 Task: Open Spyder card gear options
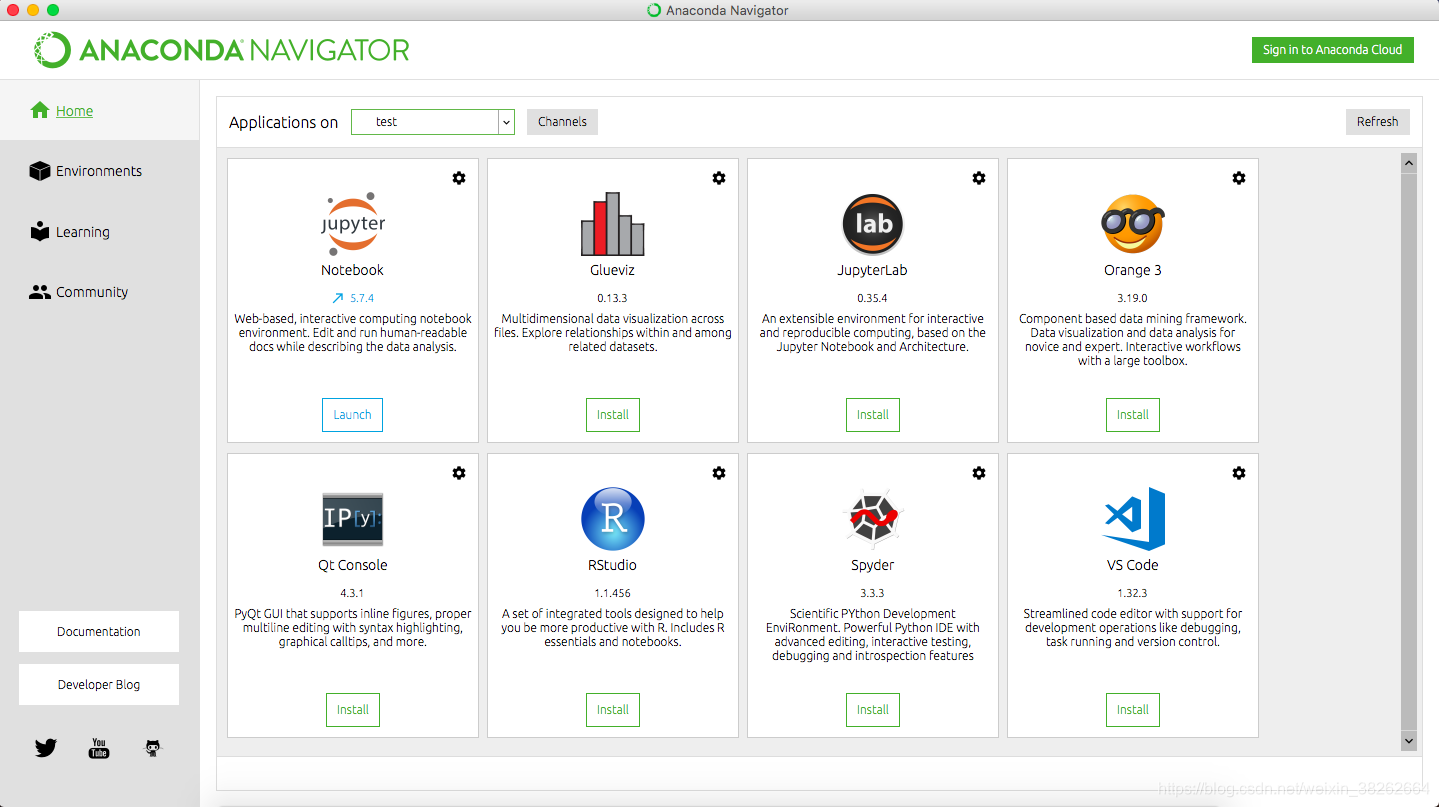point(979,473)
